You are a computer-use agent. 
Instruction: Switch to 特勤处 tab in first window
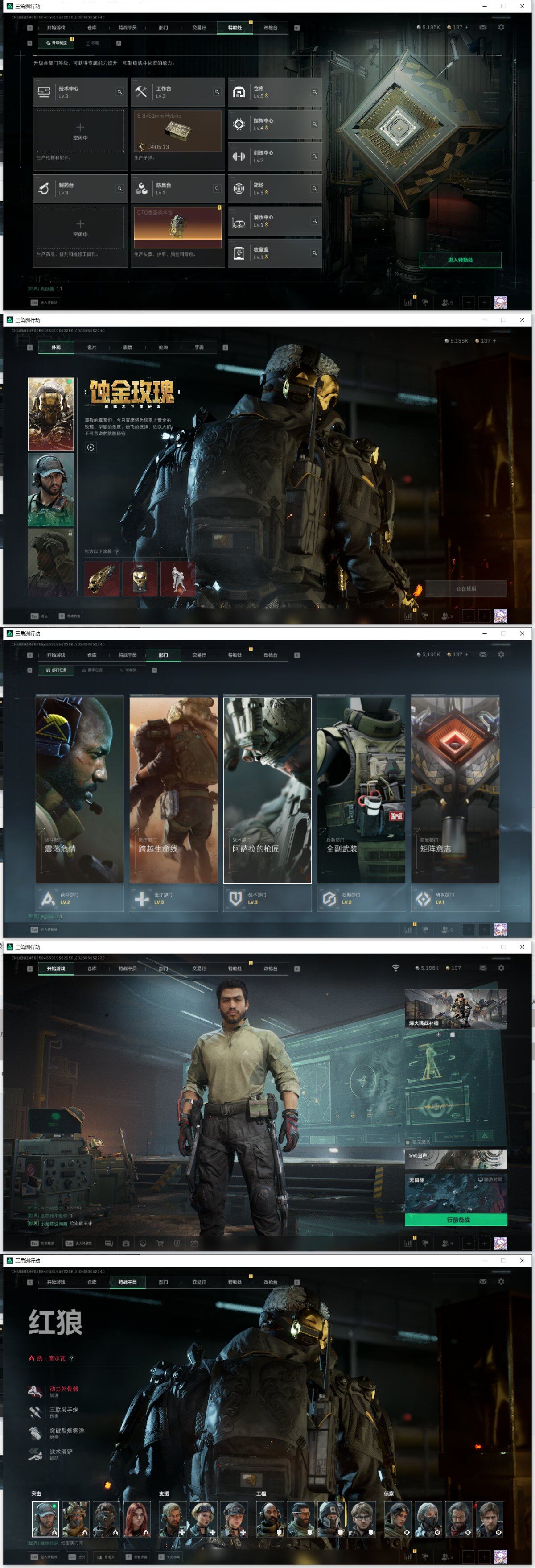[x=235, y=27]
